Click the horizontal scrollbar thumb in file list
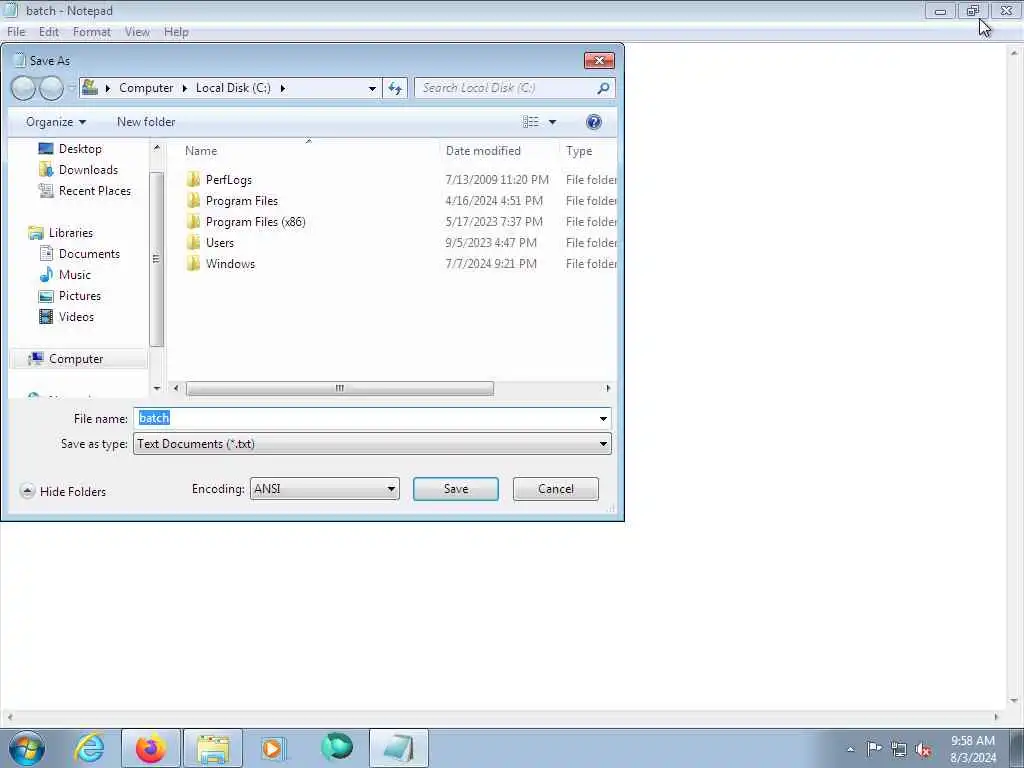This screenshot has height=768, width=1024. 340,389
